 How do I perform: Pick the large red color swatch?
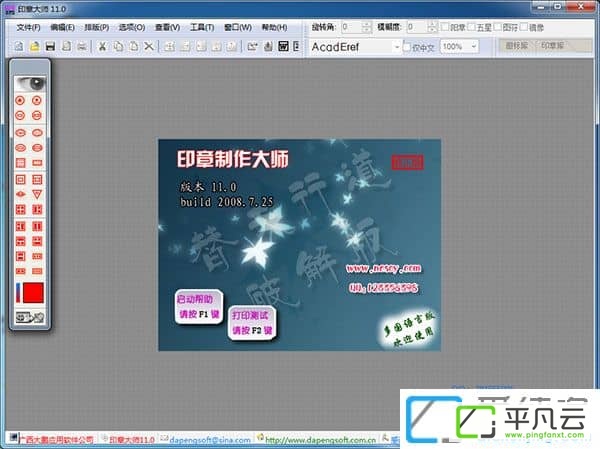(34, 293)
